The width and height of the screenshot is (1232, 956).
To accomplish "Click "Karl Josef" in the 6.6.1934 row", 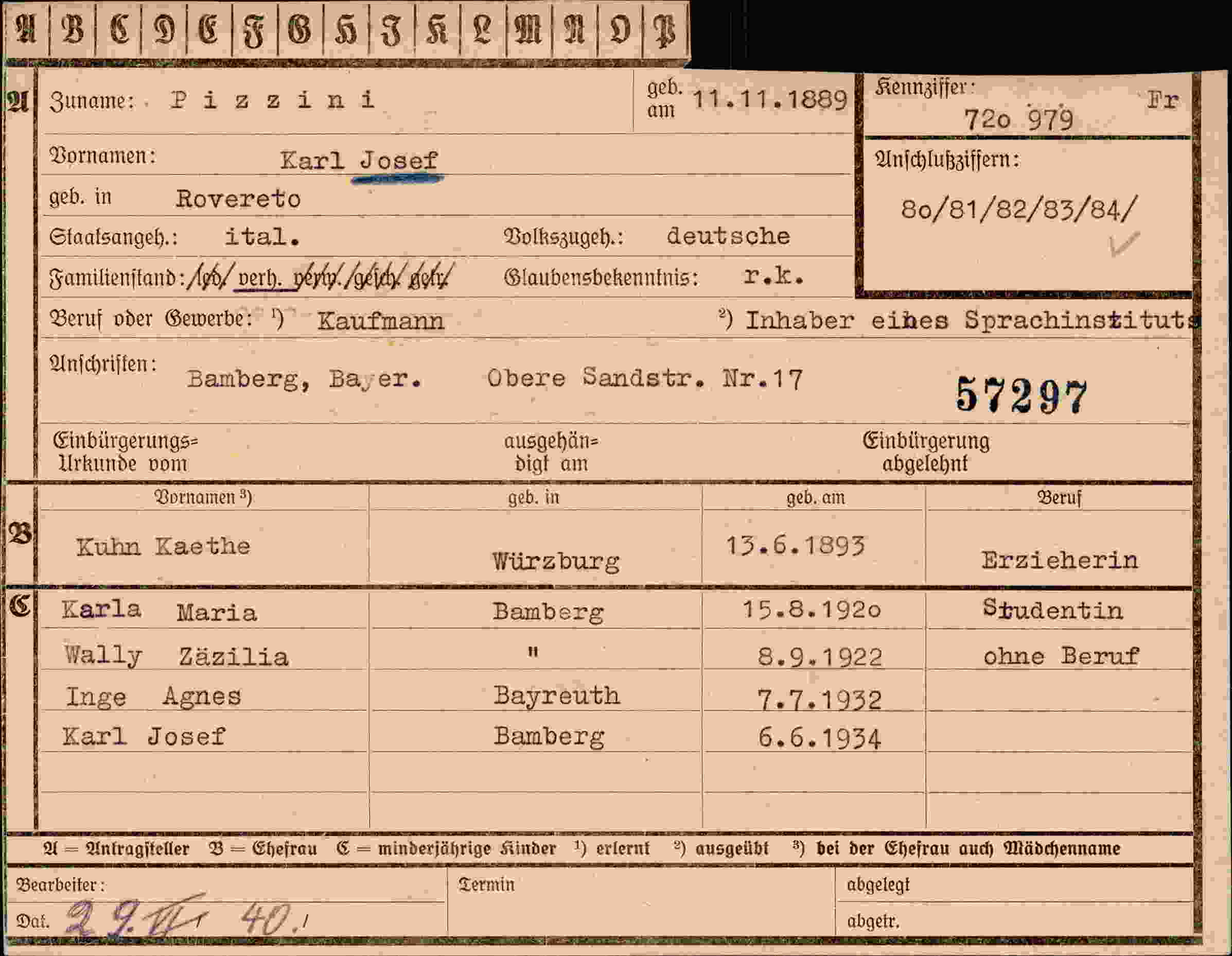I will click(x=144, y=737).
